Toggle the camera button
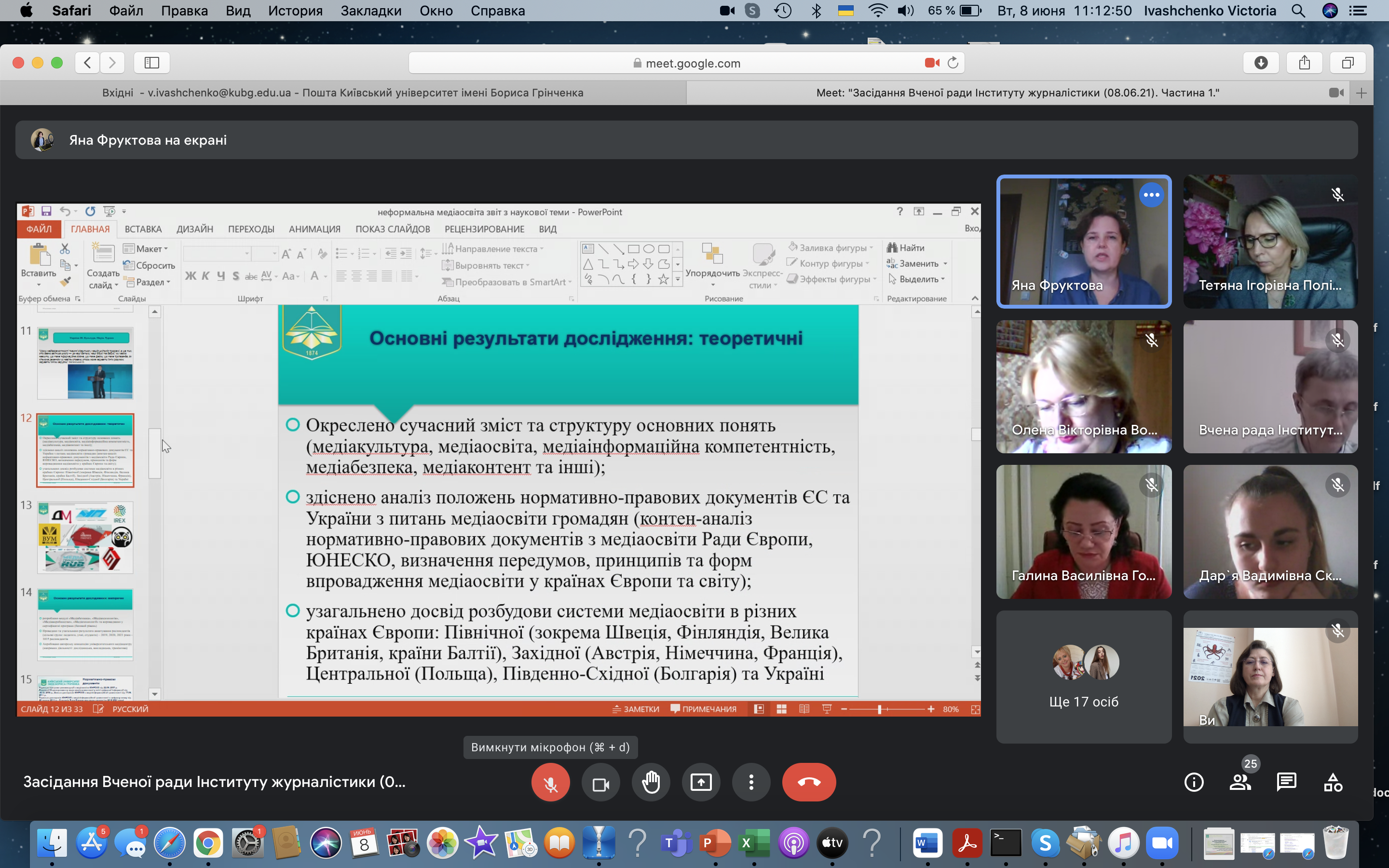This screenshot has width=1389, height=868. coord(600,783)
